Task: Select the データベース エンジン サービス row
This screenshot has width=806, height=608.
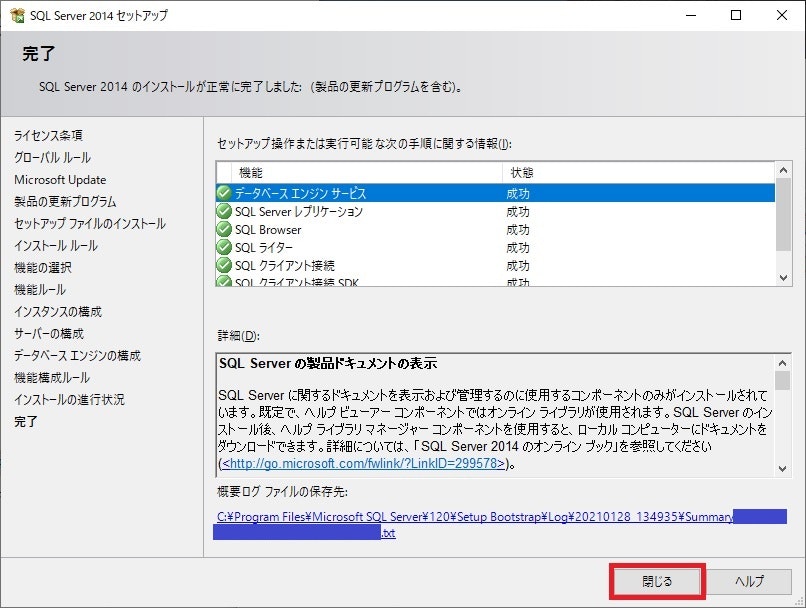Action: (x=496, y=193)
